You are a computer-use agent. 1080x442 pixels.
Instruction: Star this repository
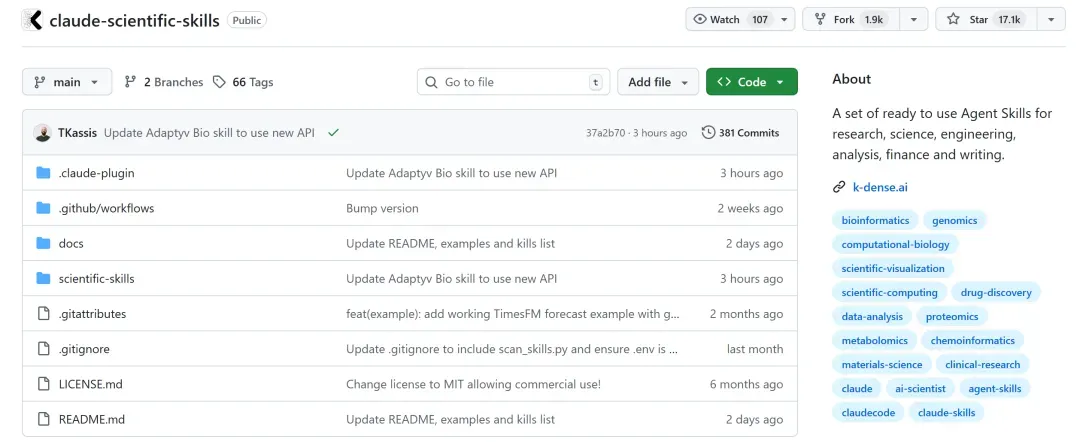[986, 19]
